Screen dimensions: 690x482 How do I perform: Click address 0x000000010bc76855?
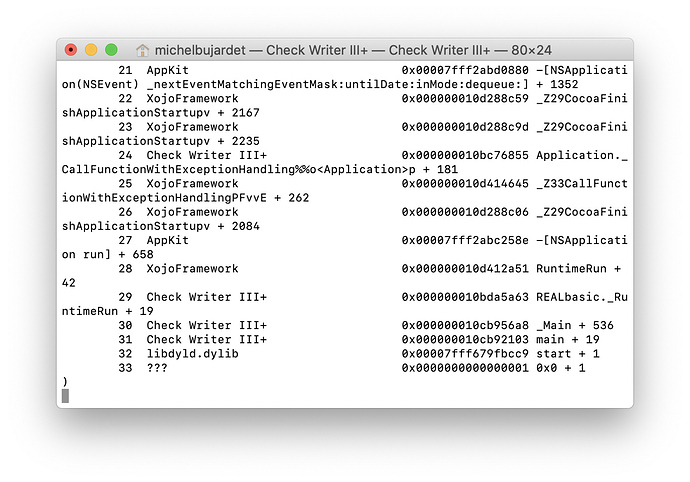click(465, 155)
